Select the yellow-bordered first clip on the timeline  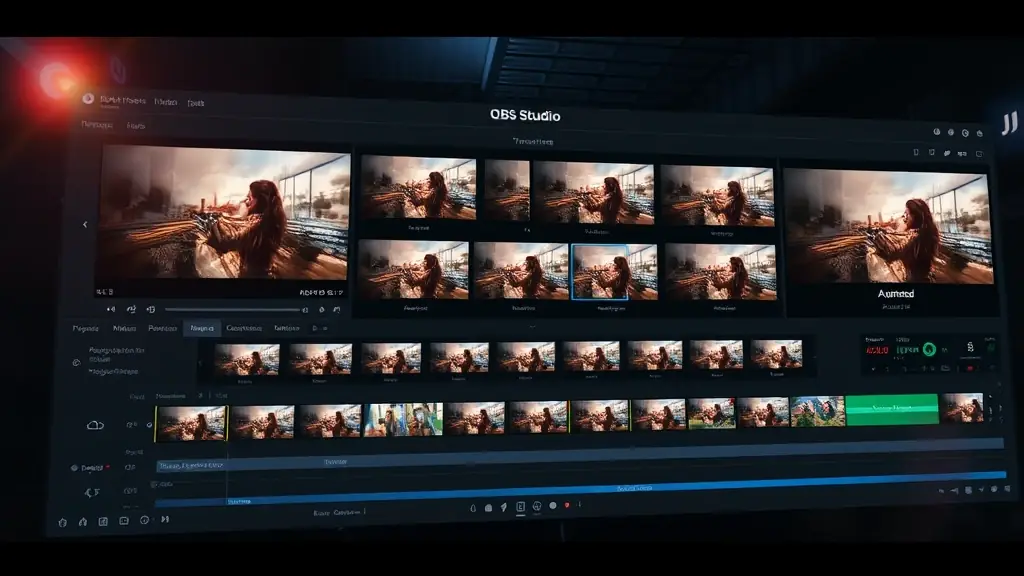click(191, 423)
